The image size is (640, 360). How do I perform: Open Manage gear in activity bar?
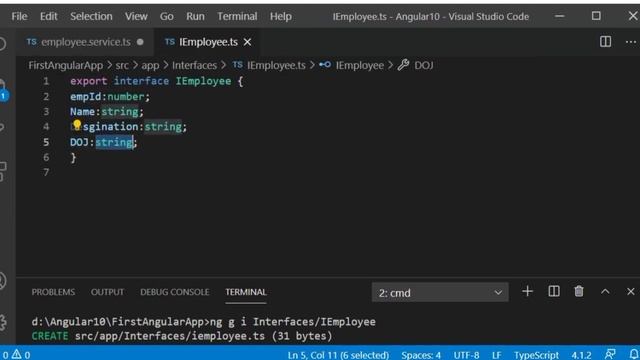pos(3,322)
